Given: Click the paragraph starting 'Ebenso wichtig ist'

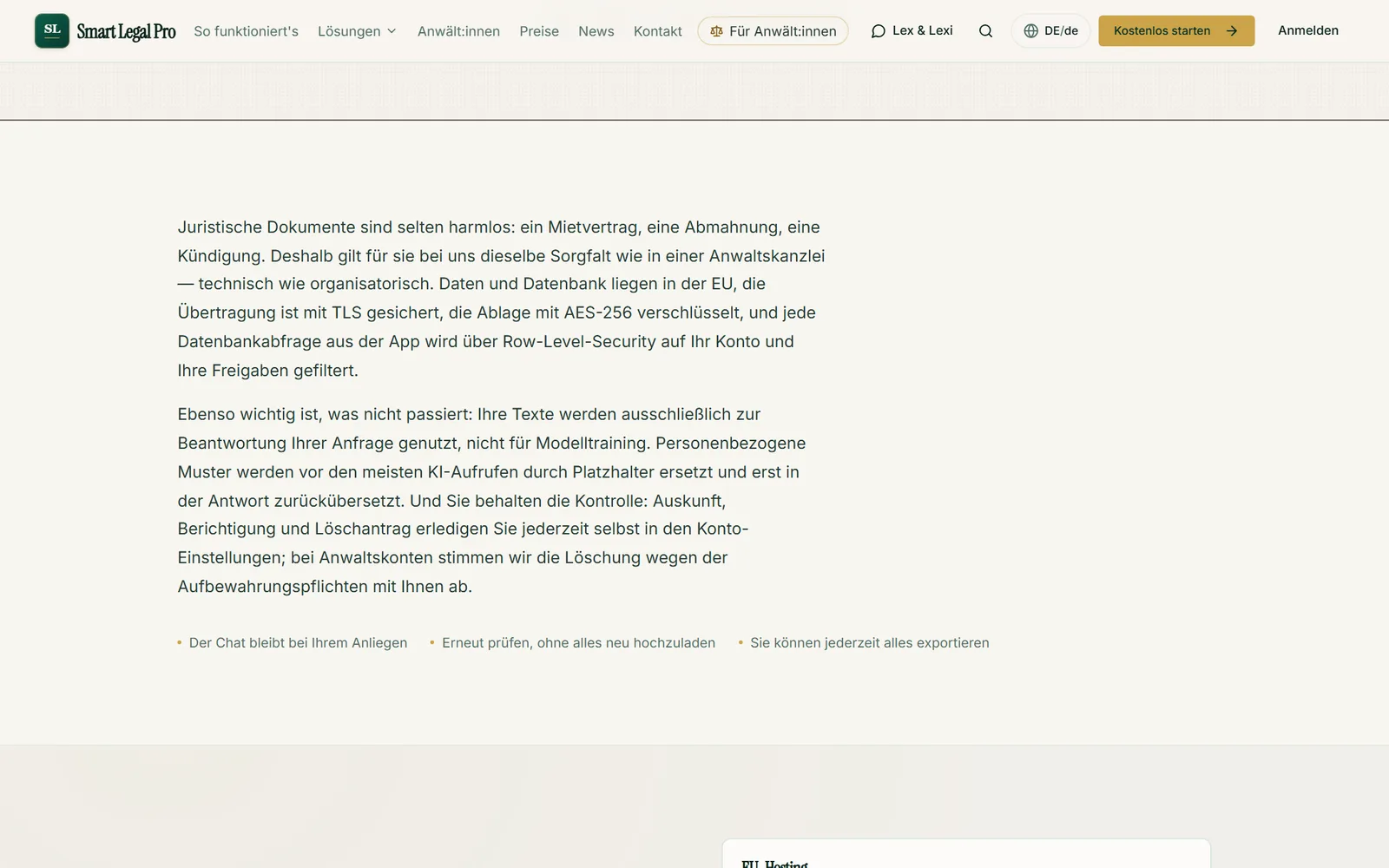Looking at the screenshot, I should 492,500.
